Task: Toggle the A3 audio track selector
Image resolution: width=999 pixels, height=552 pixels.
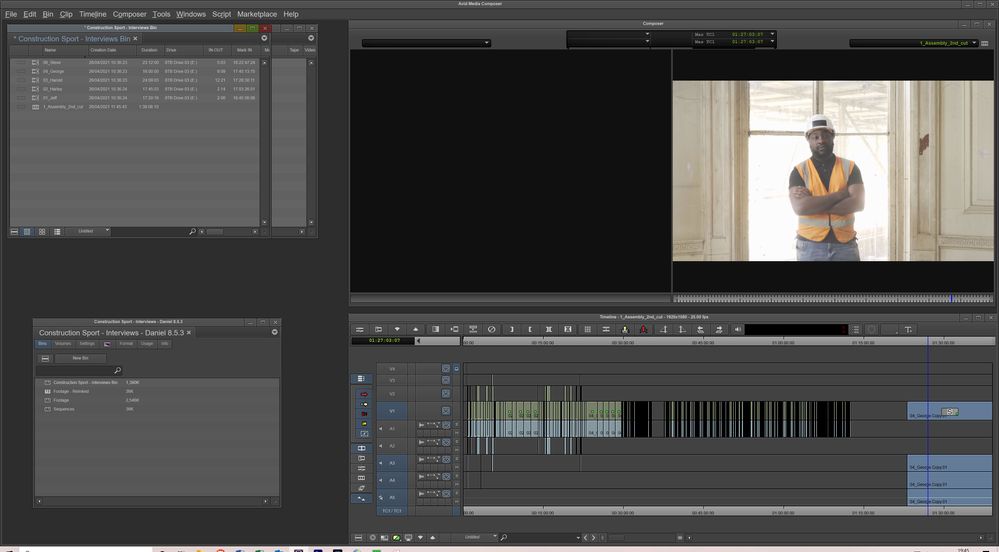Action: tap(392, 463)
